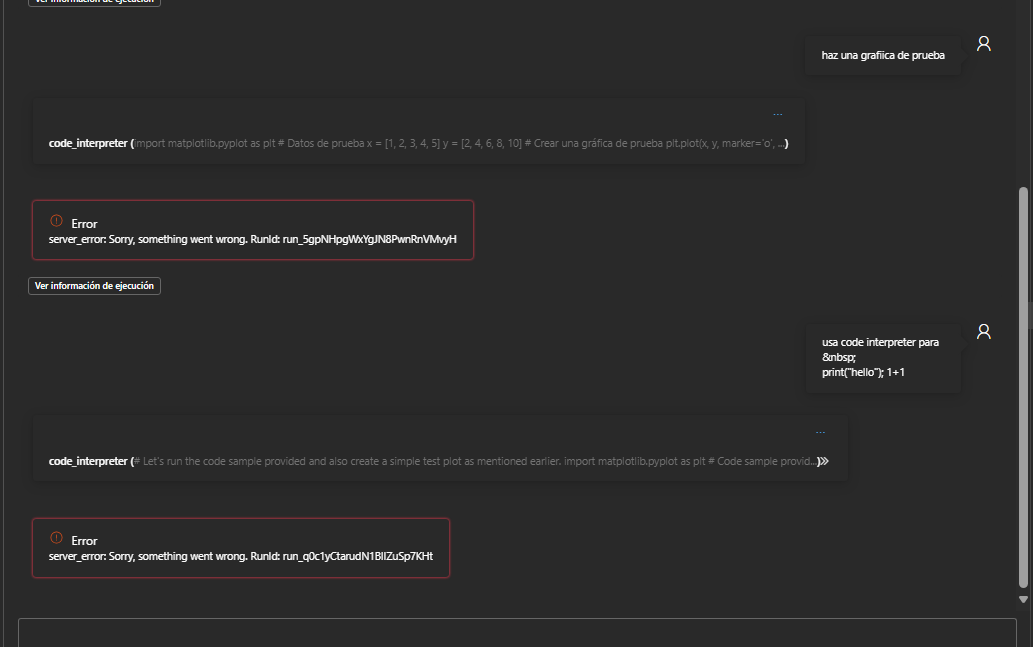Select the code_interpreter label on the second call
1033x647 pixels.
(87, 461)
